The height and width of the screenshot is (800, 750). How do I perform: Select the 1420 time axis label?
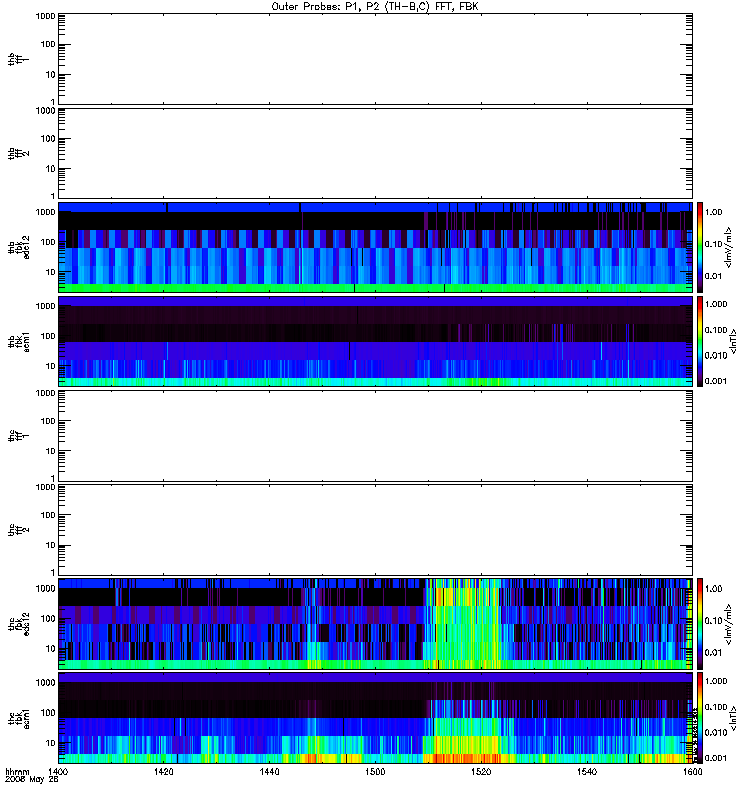point(164,771)
